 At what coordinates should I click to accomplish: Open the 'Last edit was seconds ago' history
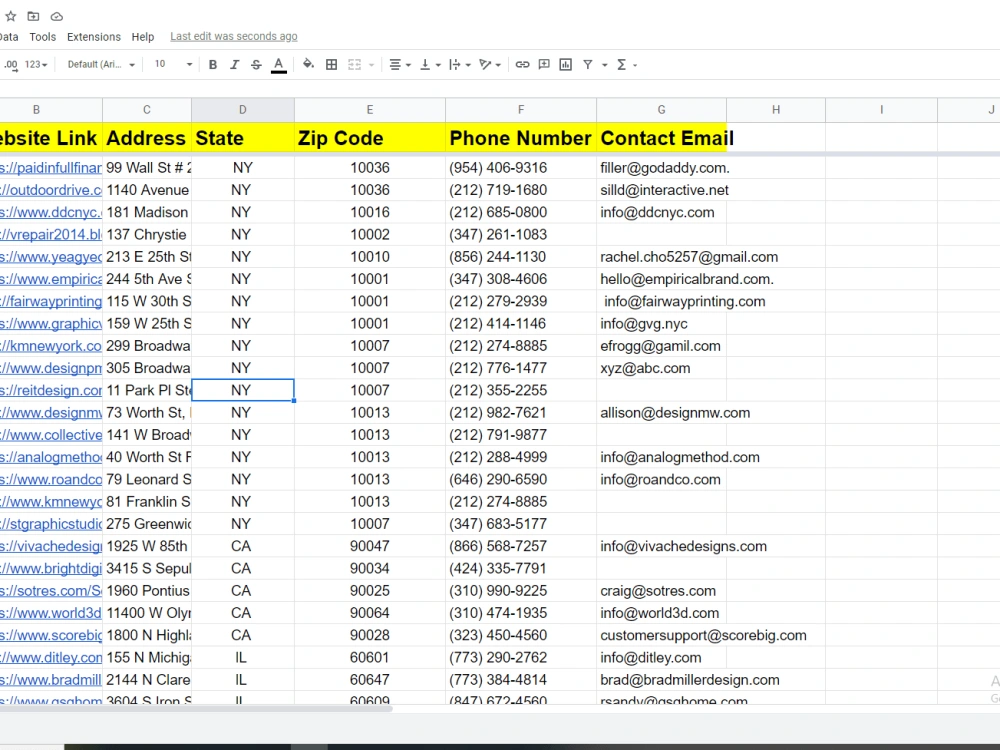[x=233, y=36]
